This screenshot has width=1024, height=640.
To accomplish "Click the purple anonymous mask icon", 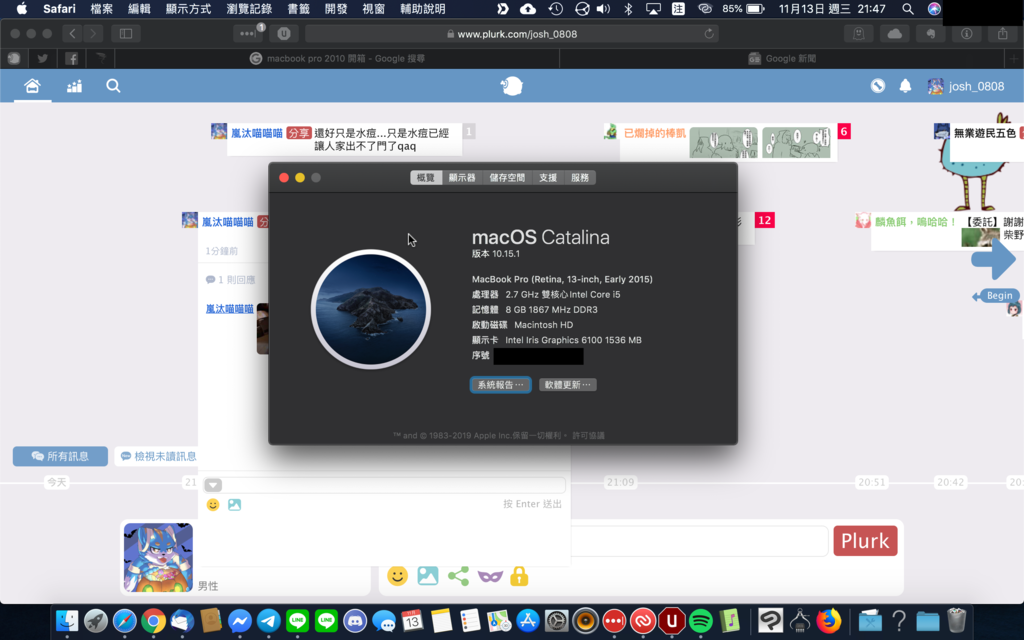I will [490, 576].
